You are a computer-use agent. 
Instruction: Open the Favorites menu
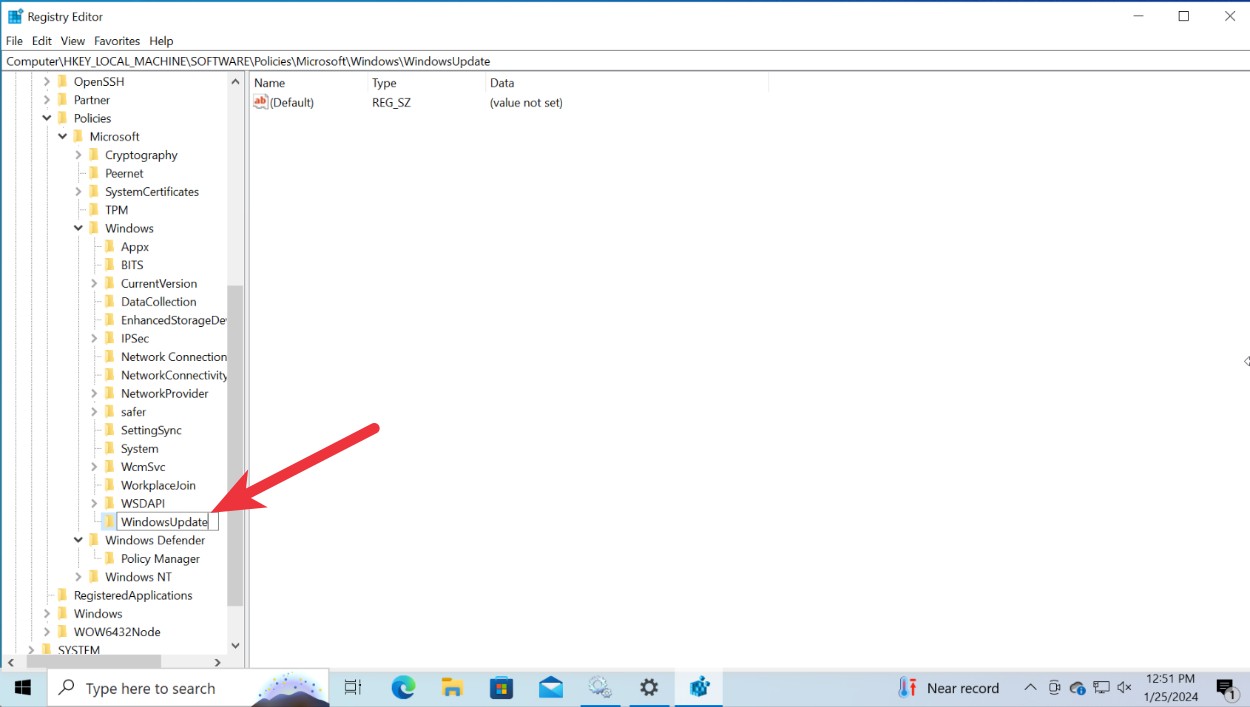(117, 40)
